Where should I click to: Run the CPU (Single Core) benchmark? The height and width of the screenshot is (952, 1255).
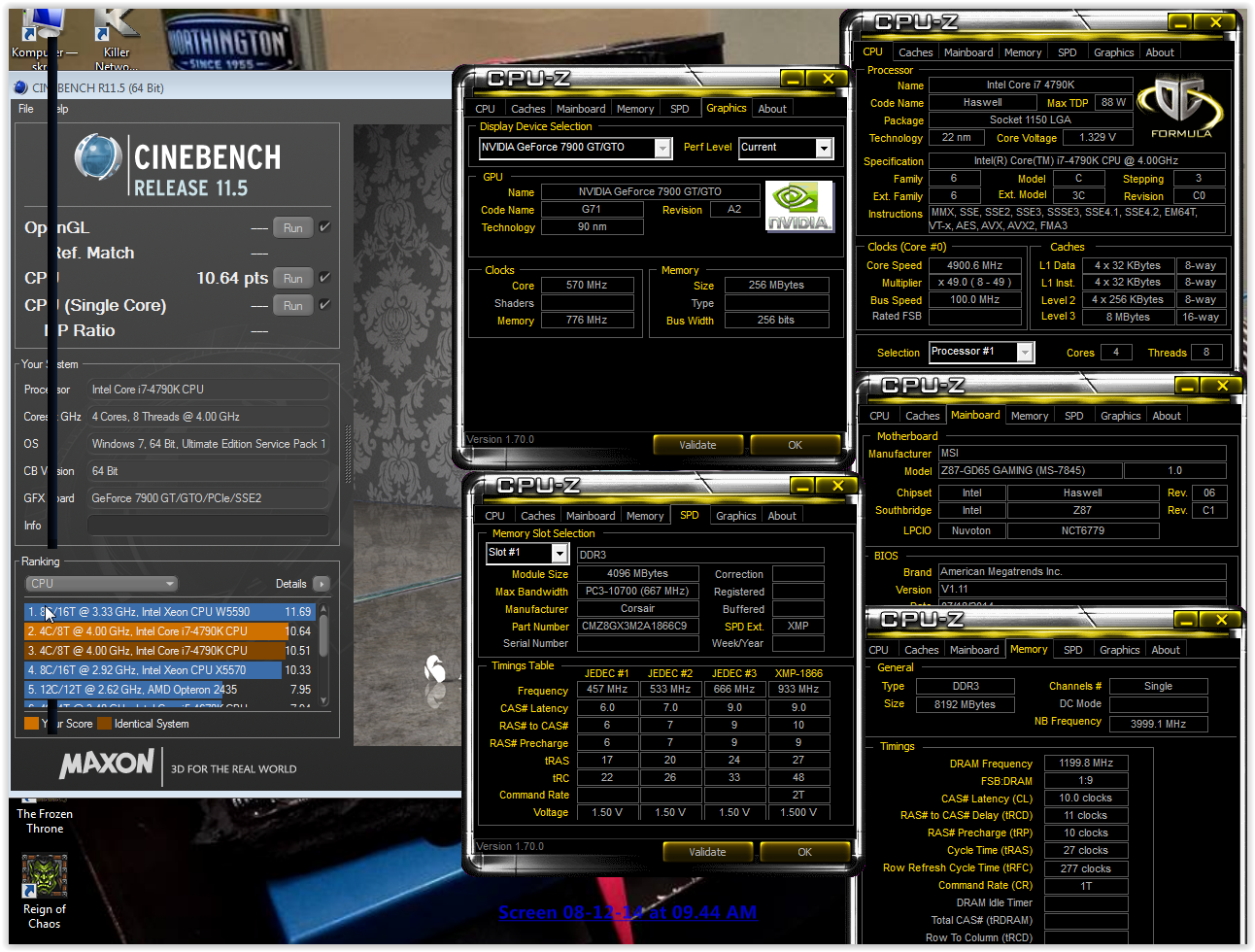[293, 305]
